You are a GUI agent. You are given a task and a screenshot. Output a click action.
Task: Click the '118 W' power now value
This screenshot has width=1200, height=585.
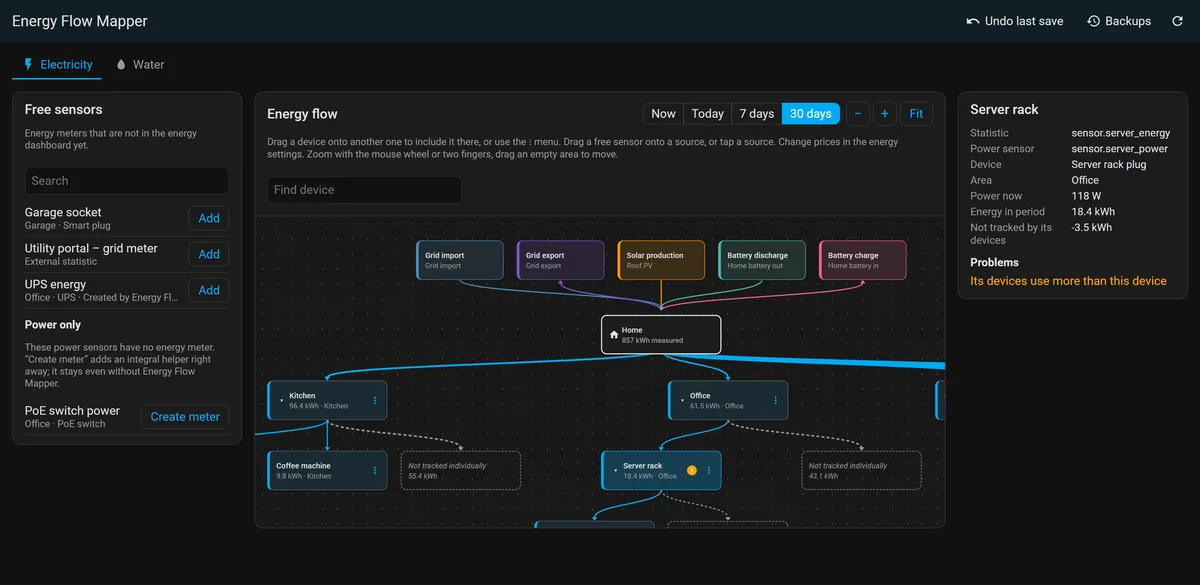coord(1086,196)
